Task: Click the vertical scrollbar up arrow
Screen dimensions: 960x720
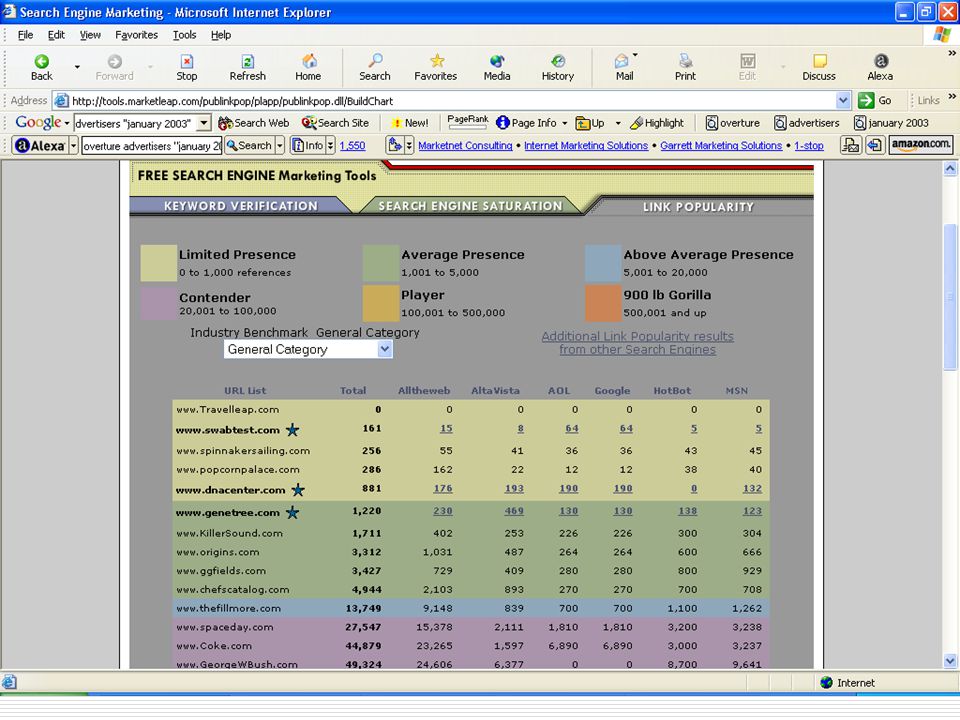Action: [x=950, y=168]
